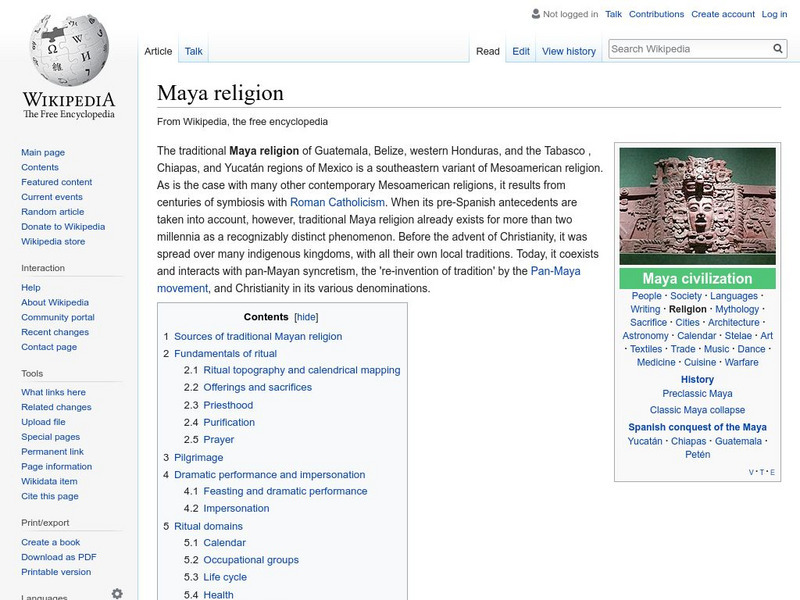Open Warfare in the infobox

(x=741, y=362)
